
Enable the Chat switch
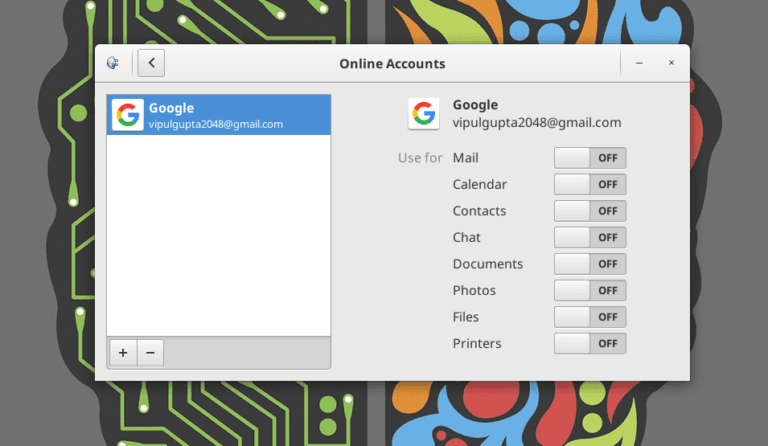pos(590,237)
